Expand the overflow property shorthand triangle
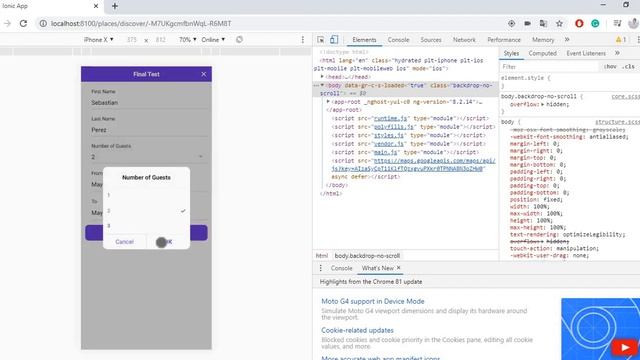Viewport: 640px width, 360px height. [542, 104]
